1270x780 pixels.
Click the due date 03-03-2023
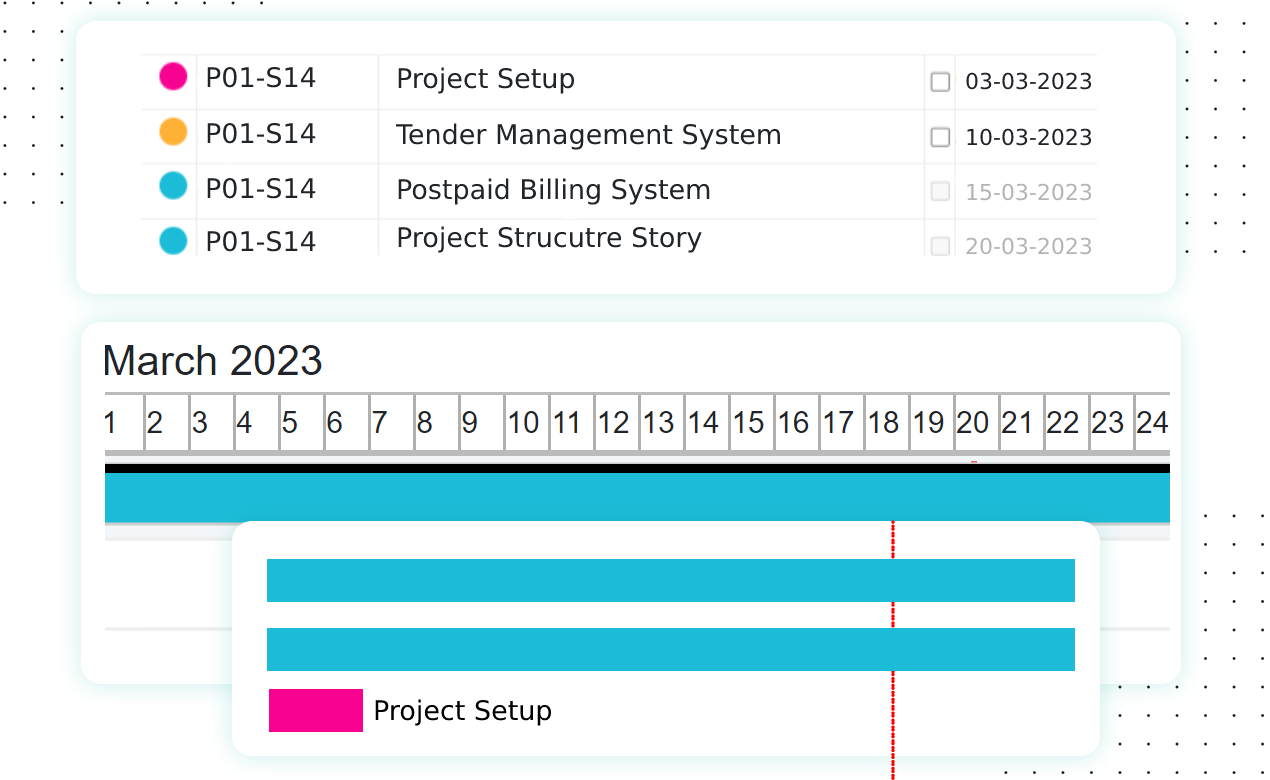tap(1026, 81)
